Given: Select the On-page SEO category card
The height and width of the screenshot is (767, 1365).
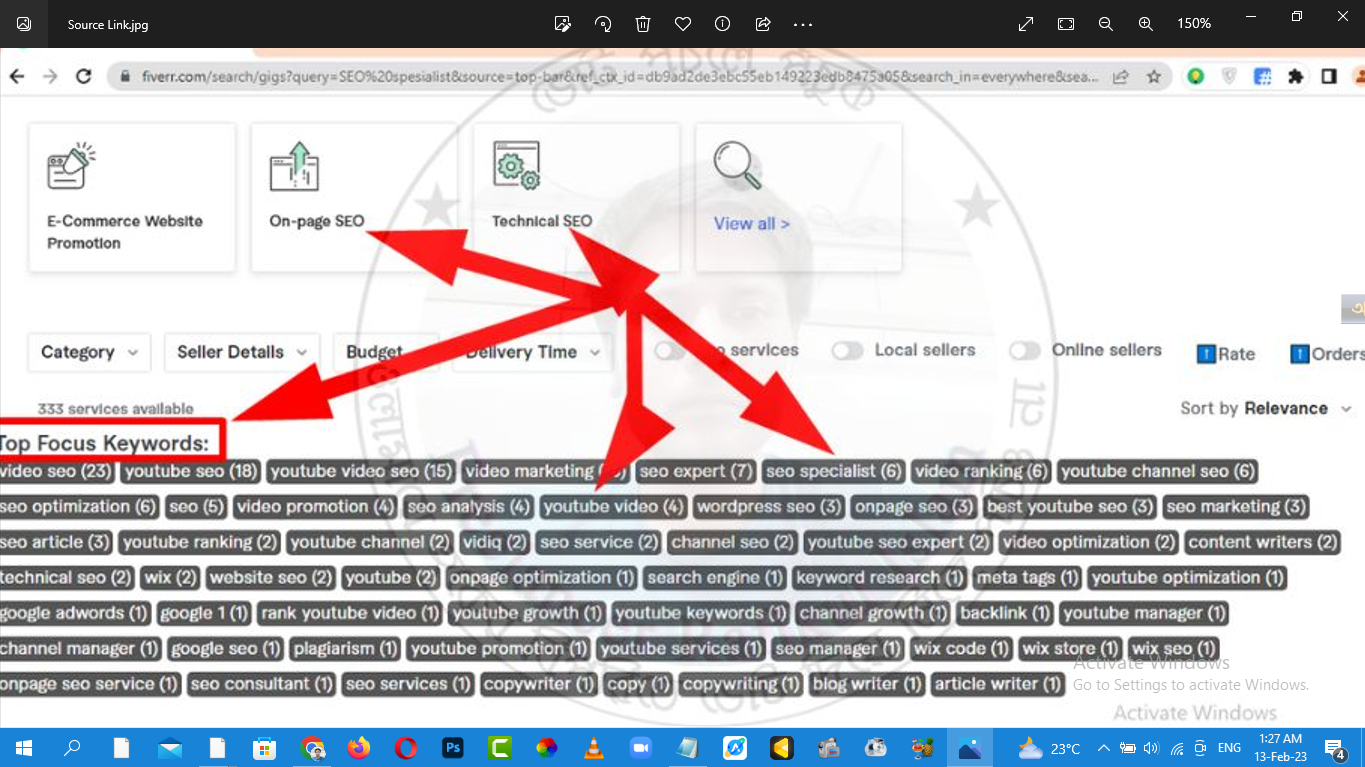Looking at the screenshot, I should 354,197.
